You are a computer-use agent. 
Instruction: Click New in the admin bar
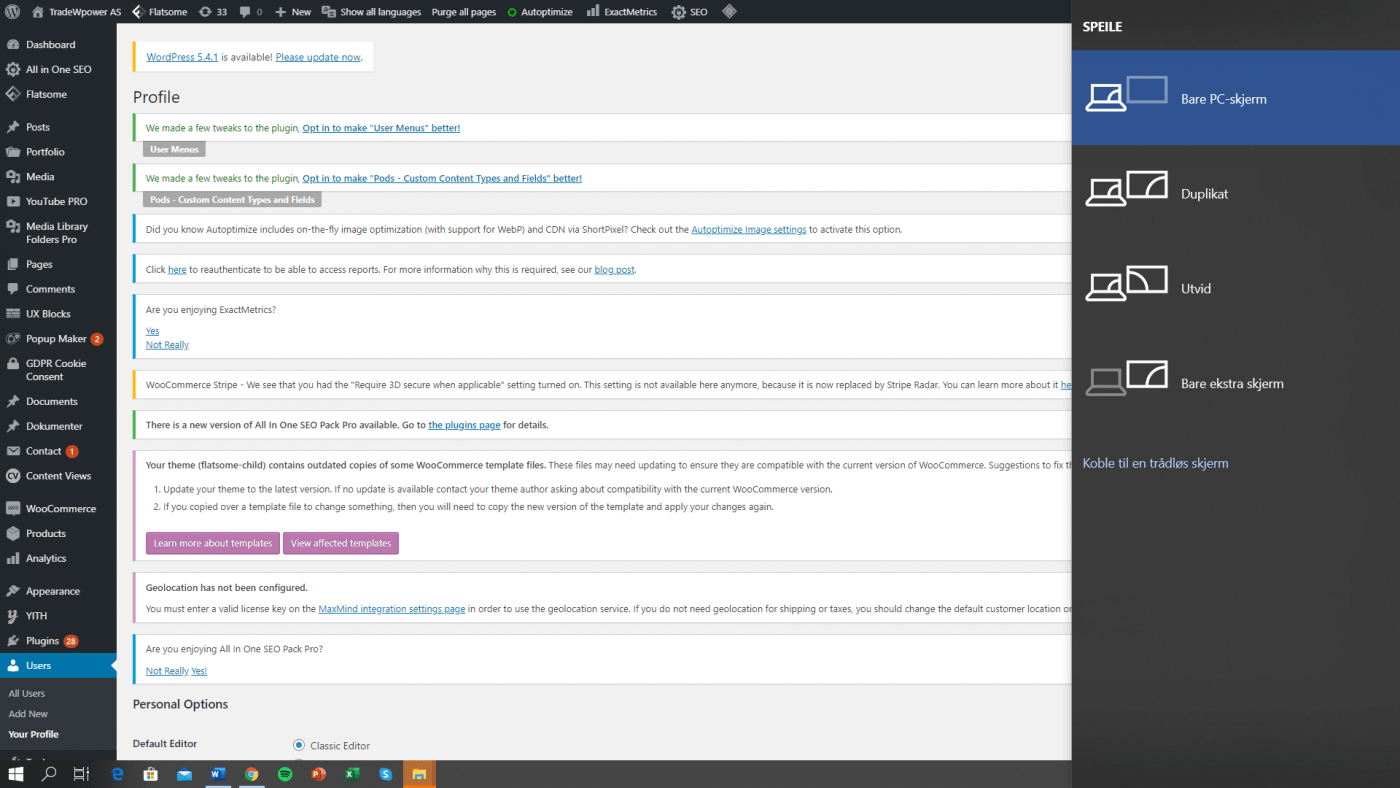coord(293,12)
